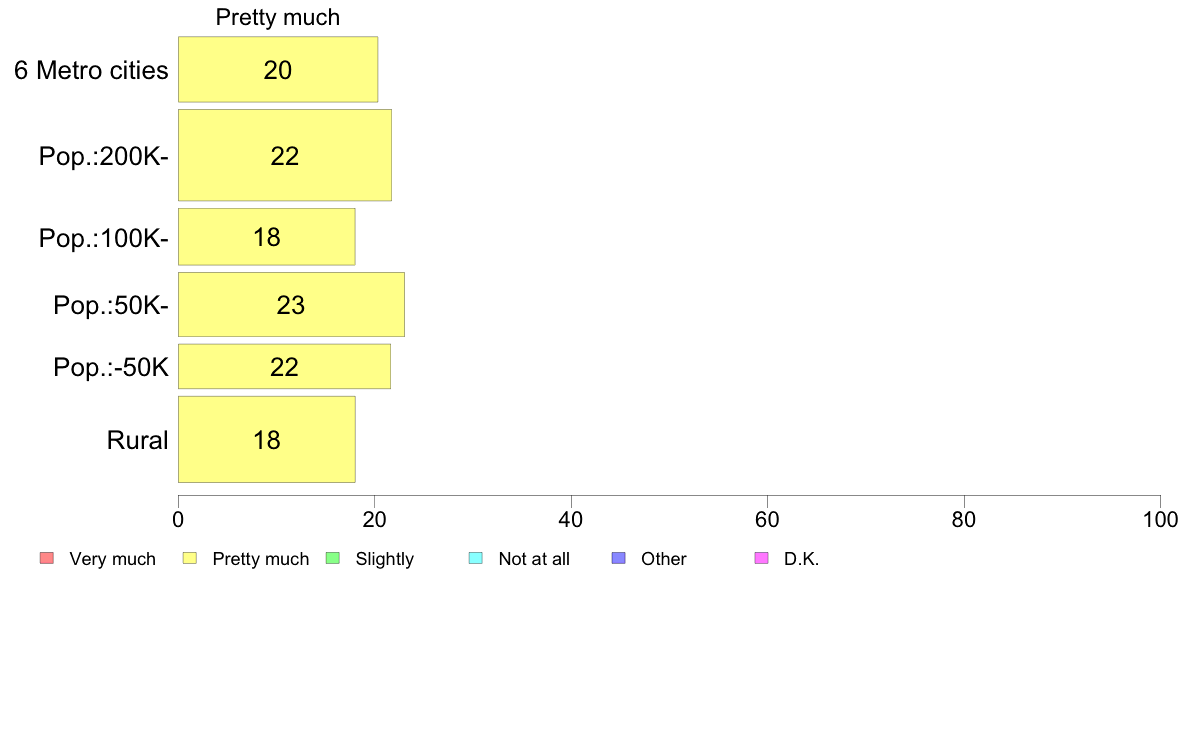Click the 40 tick on x-axis
The width and height of the screenshot is (1188, 736).
pos(571,519)
